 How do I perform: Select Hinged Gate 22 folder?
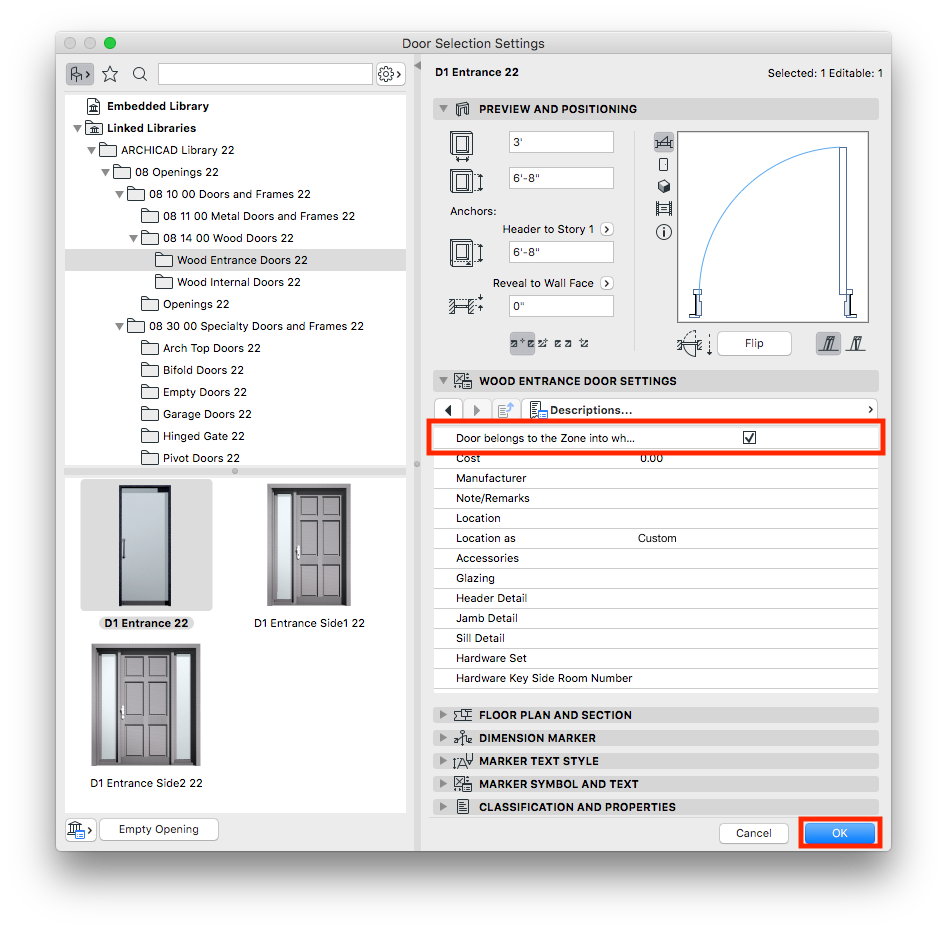[204, 436]
